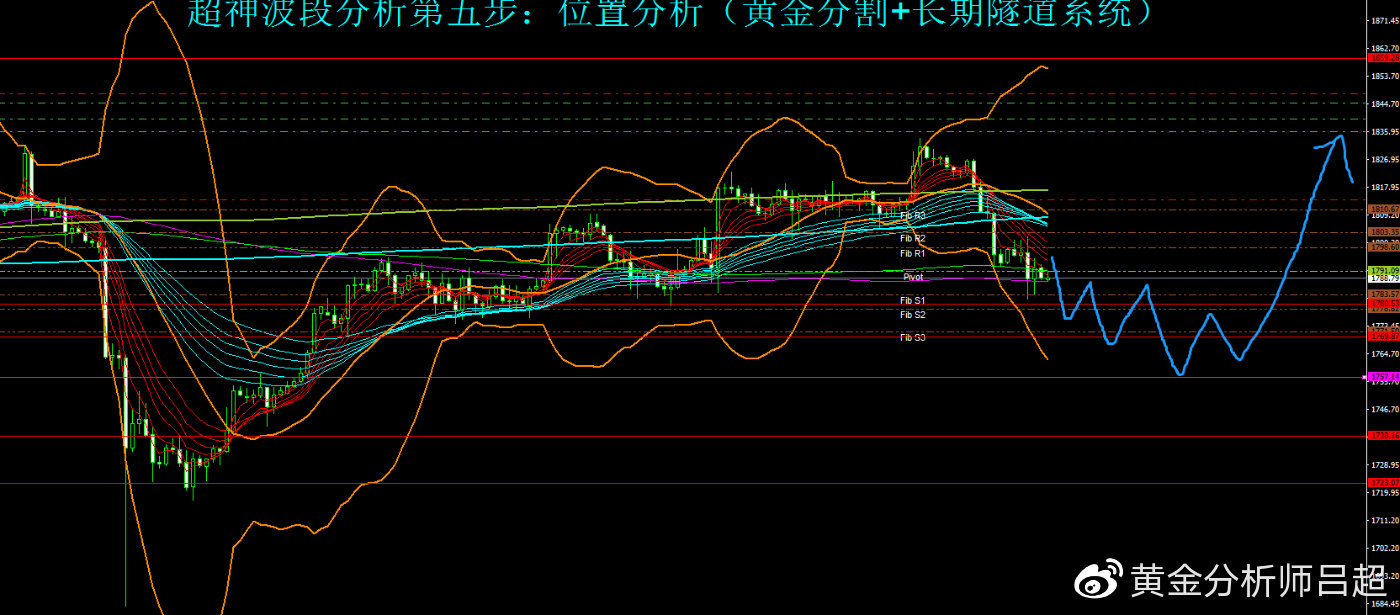
Task: Select the red 1723.07 price tag
Action: [1383, 483]
